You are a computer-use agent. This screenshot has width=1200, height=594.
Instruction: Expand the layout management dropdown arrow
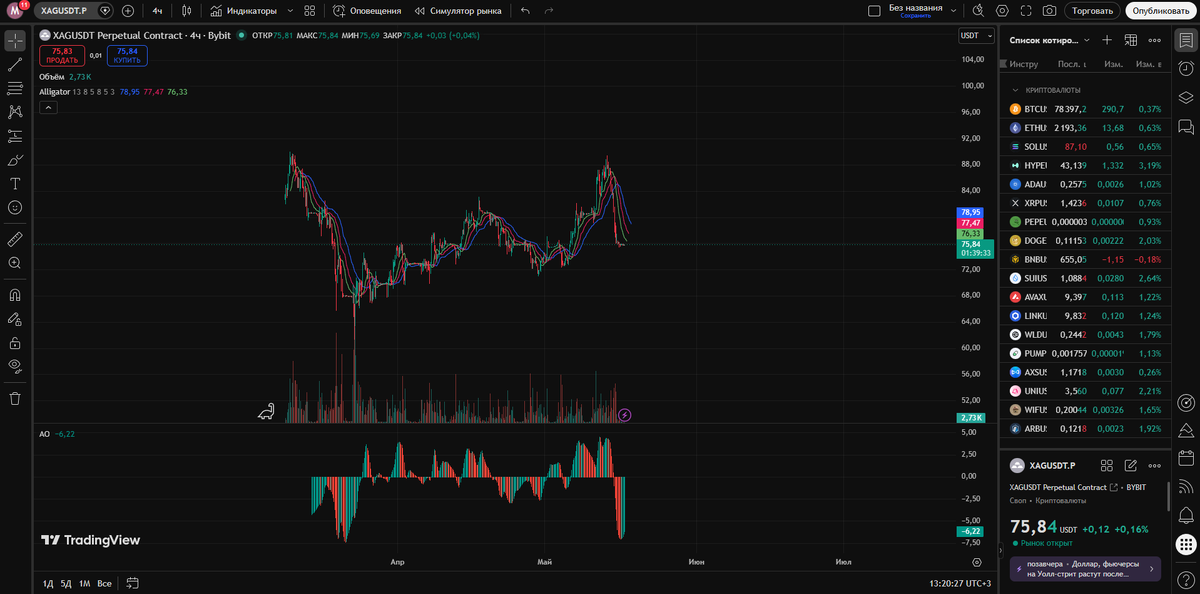(954, 11)
